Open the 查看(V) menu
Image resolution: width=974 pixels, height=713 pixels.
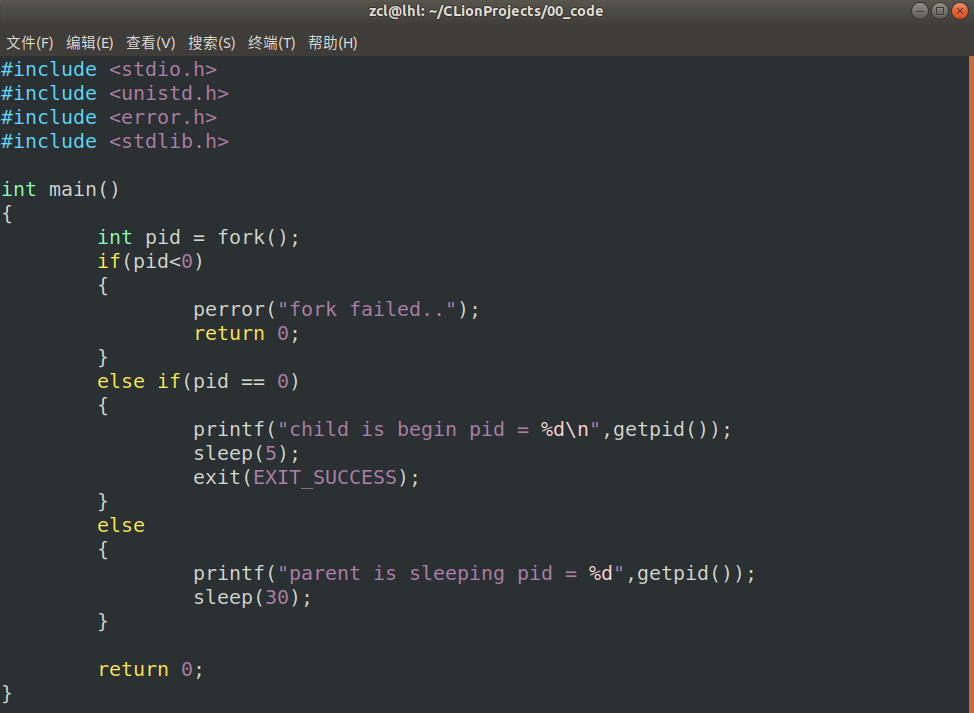(150, 43)
